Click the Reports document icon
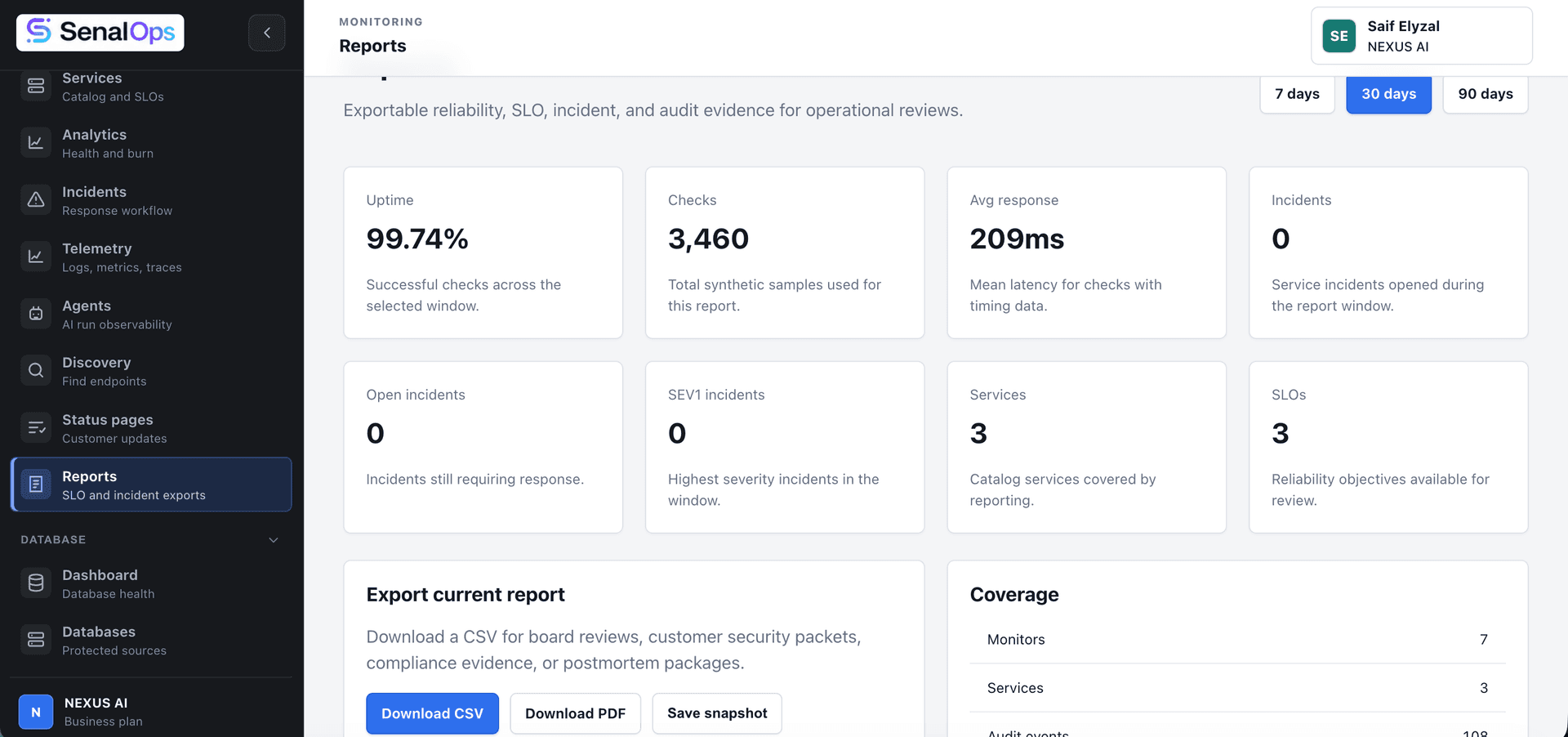This screenshot has height=737, width=1568. 36,485
